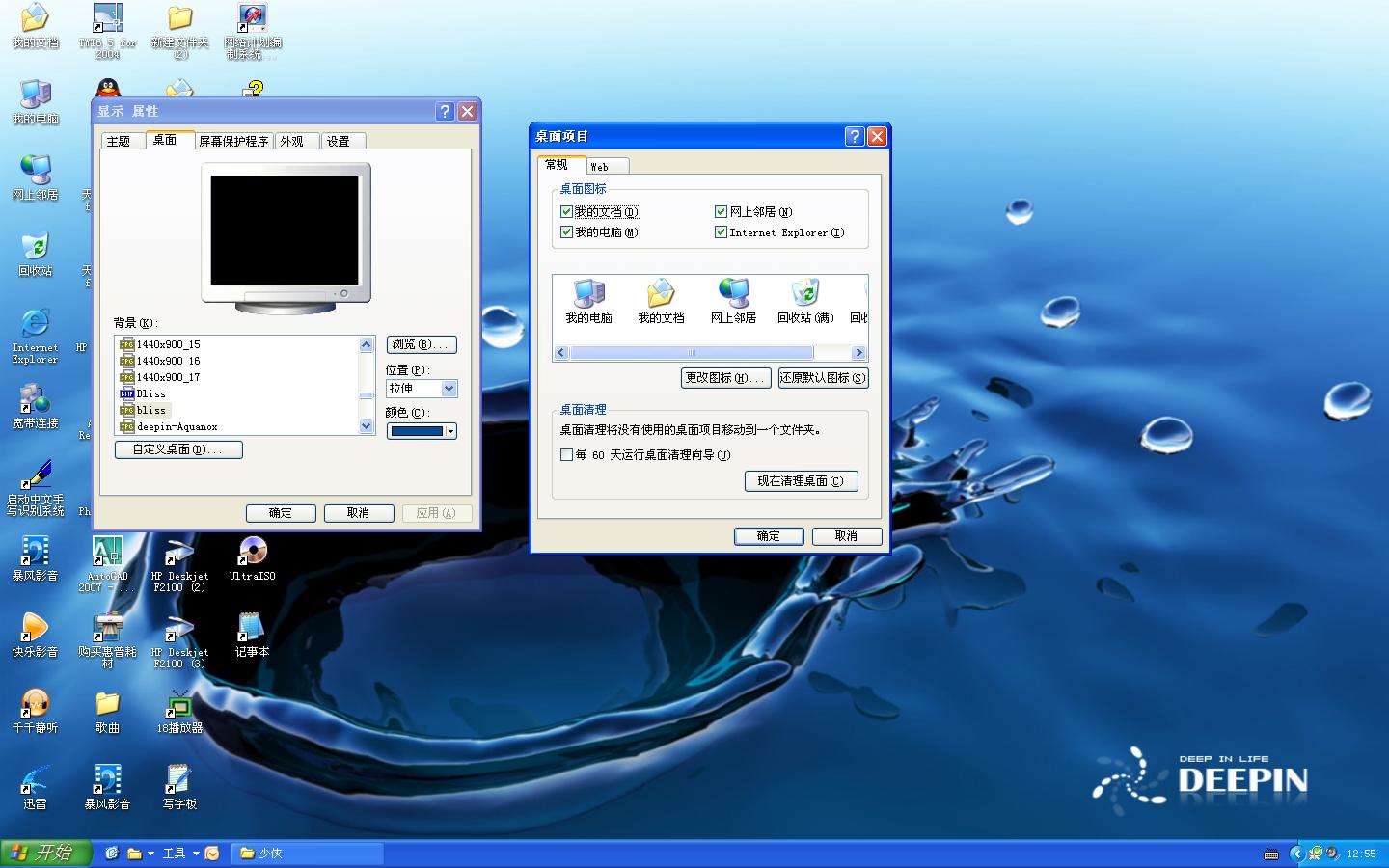Screen dimensions: 1389x868
Task: Click 还原默认图标 button
Action: coord(823,378)
